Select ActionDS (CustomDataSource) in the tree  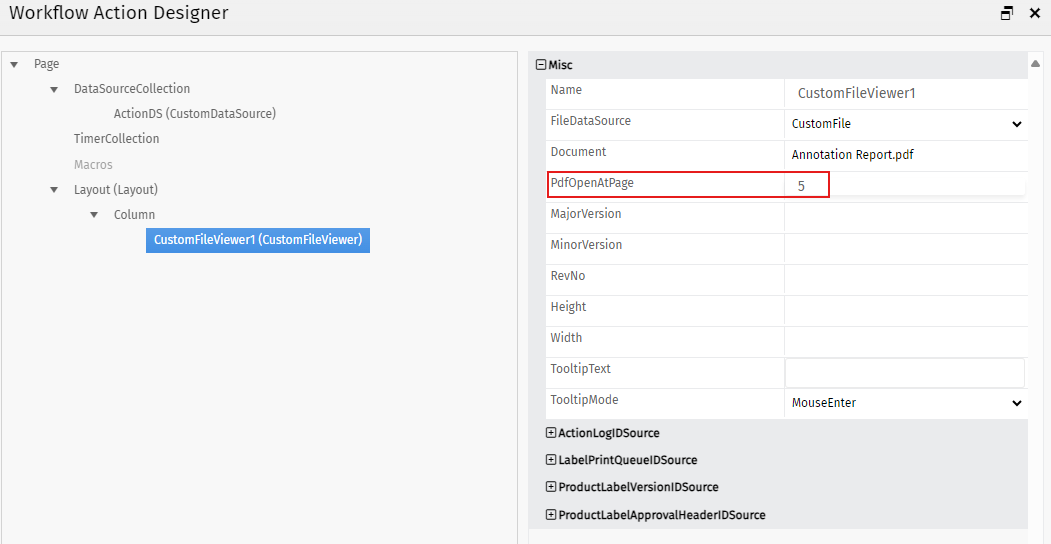(194, 114)
